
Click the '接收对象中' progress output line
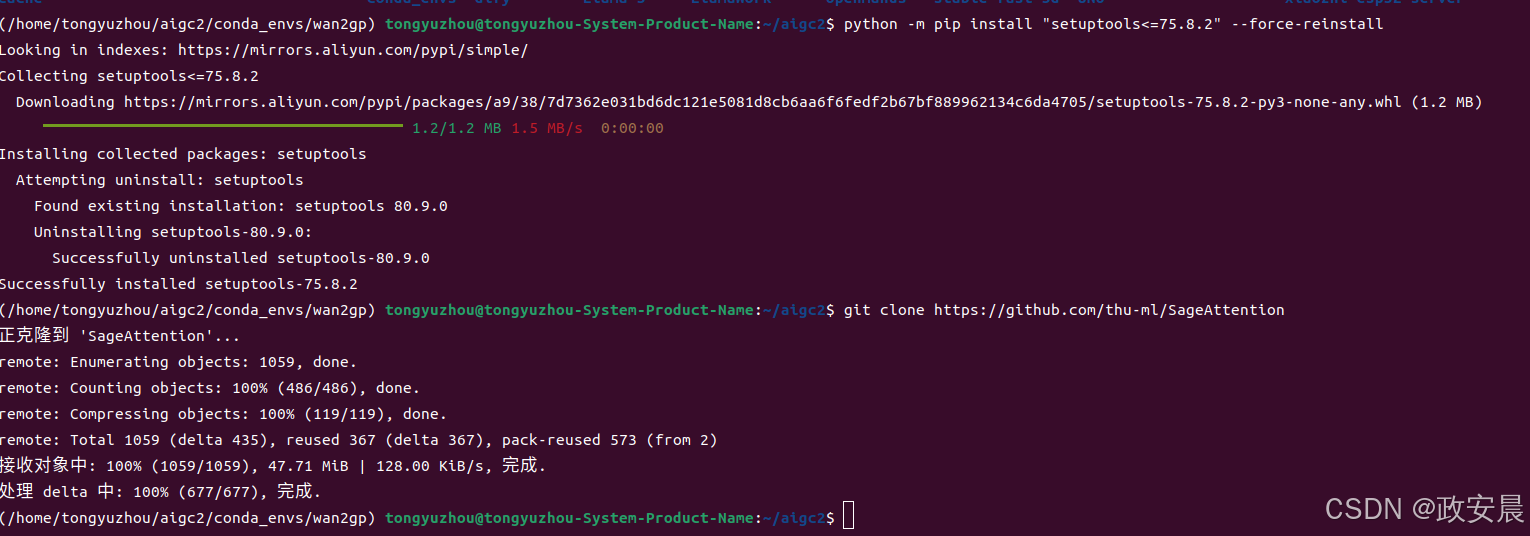point(273,466)
